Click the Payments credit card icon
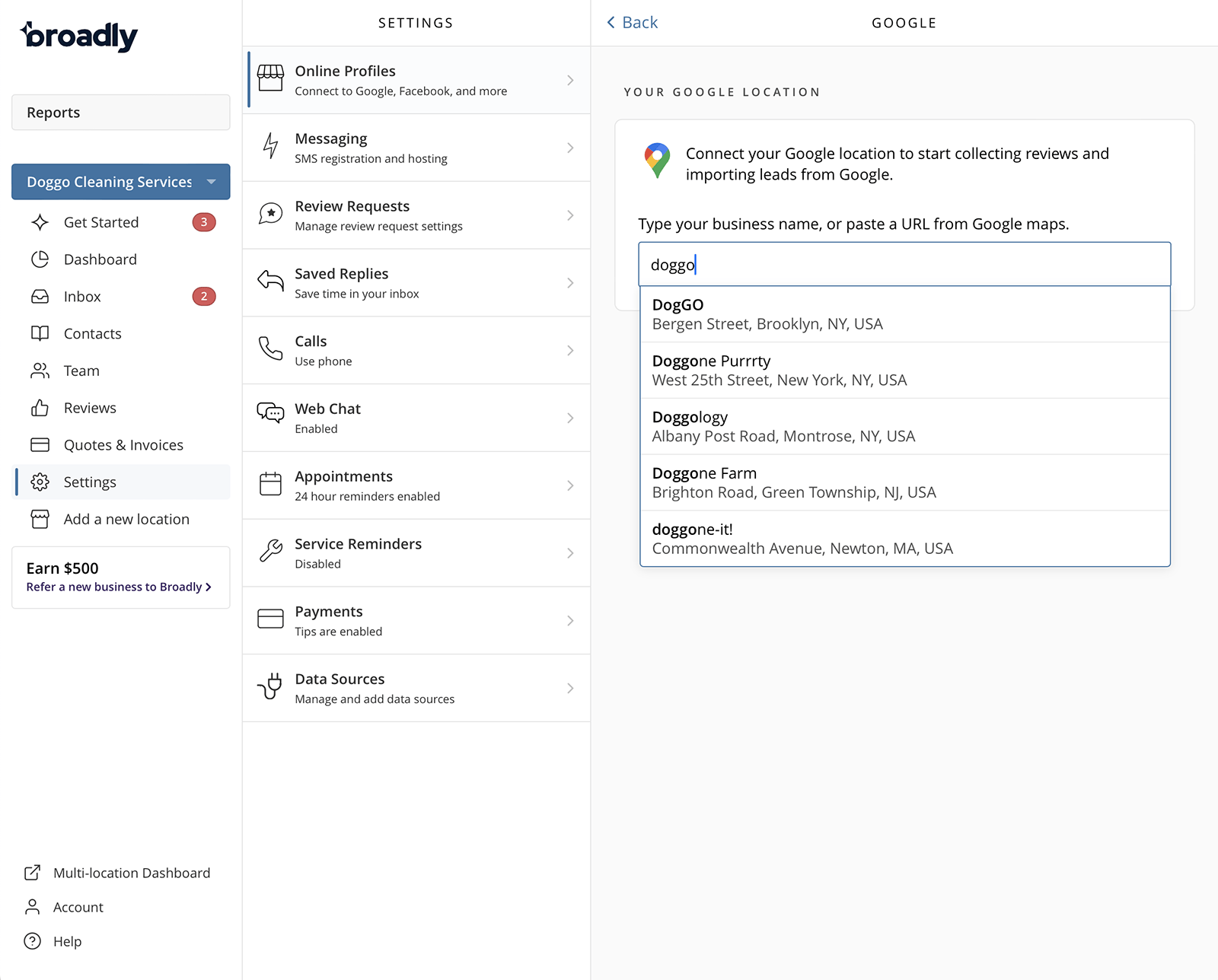Image resolution: width=1218 pixels, height=980 pixels. (271, 619)
